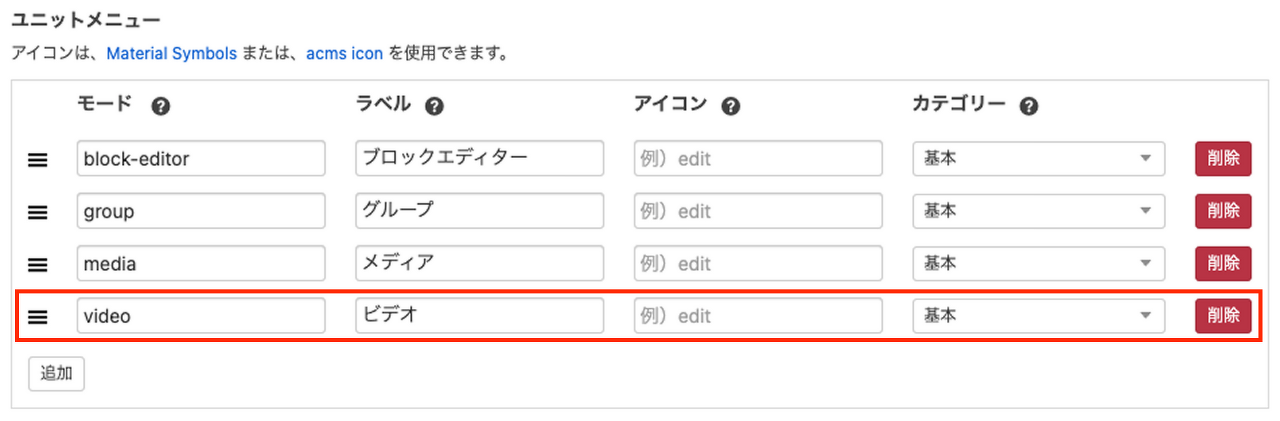Click the ビデオ label input field

[480, 316]
